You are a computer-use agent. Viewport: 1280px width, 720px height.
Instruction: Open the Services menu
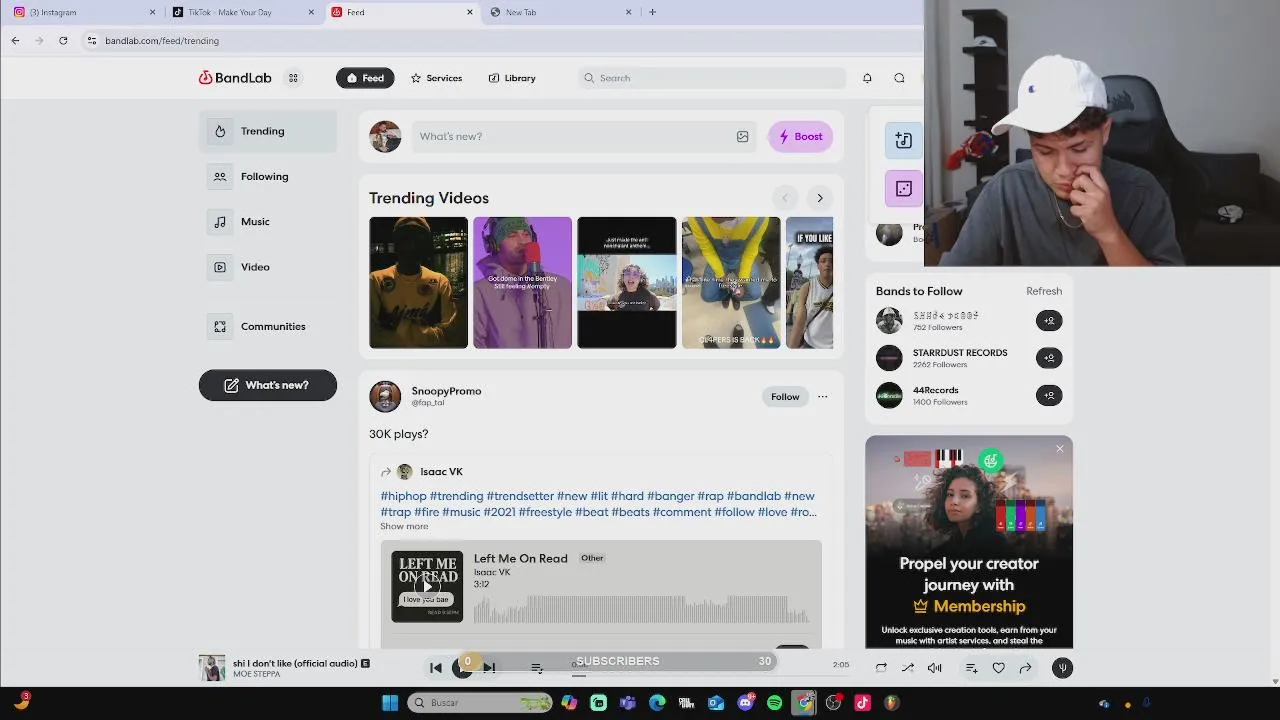click(436, 78)
